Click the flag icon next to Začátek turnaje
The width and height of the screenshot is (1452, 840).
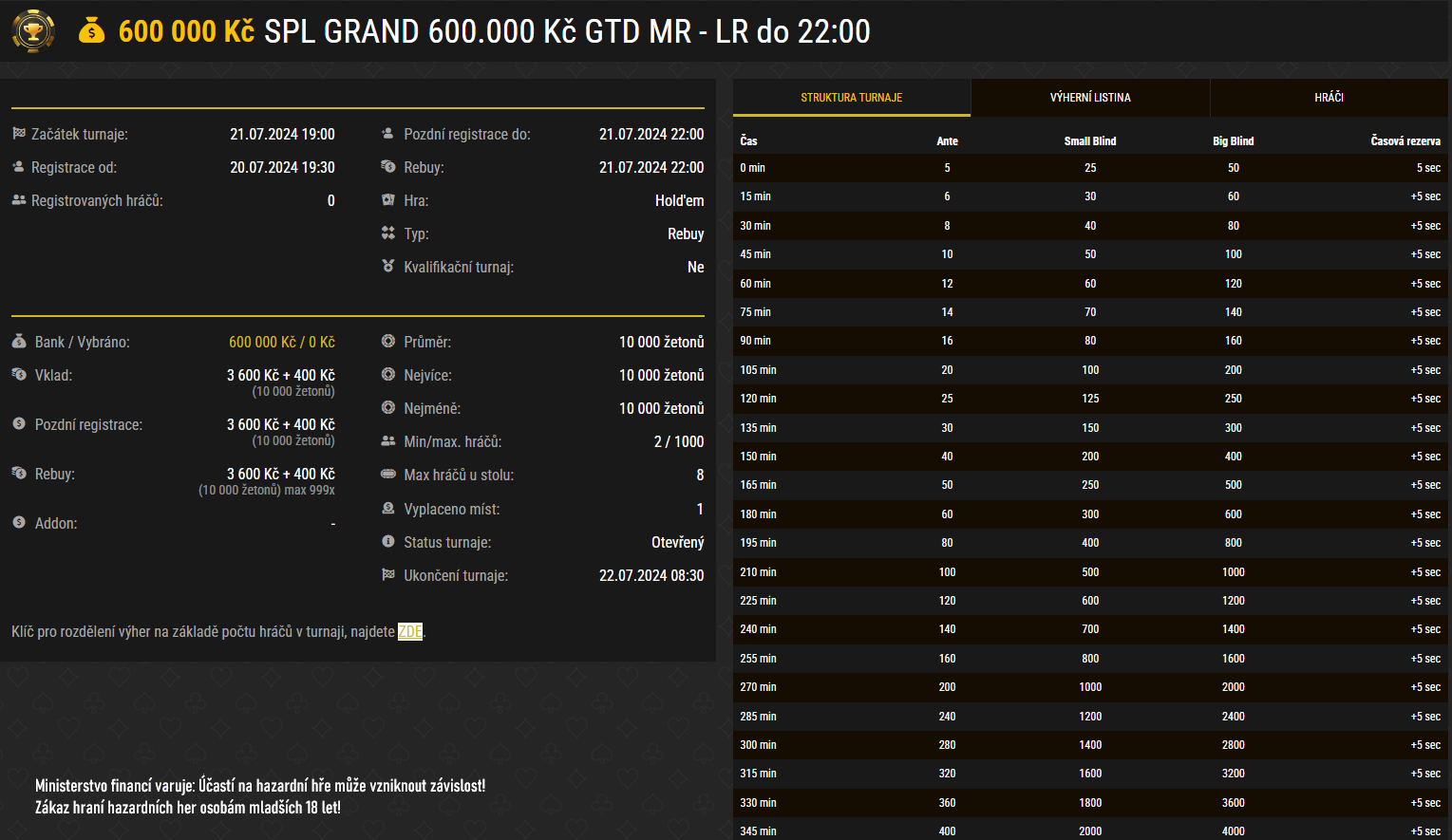click(17, 134)
